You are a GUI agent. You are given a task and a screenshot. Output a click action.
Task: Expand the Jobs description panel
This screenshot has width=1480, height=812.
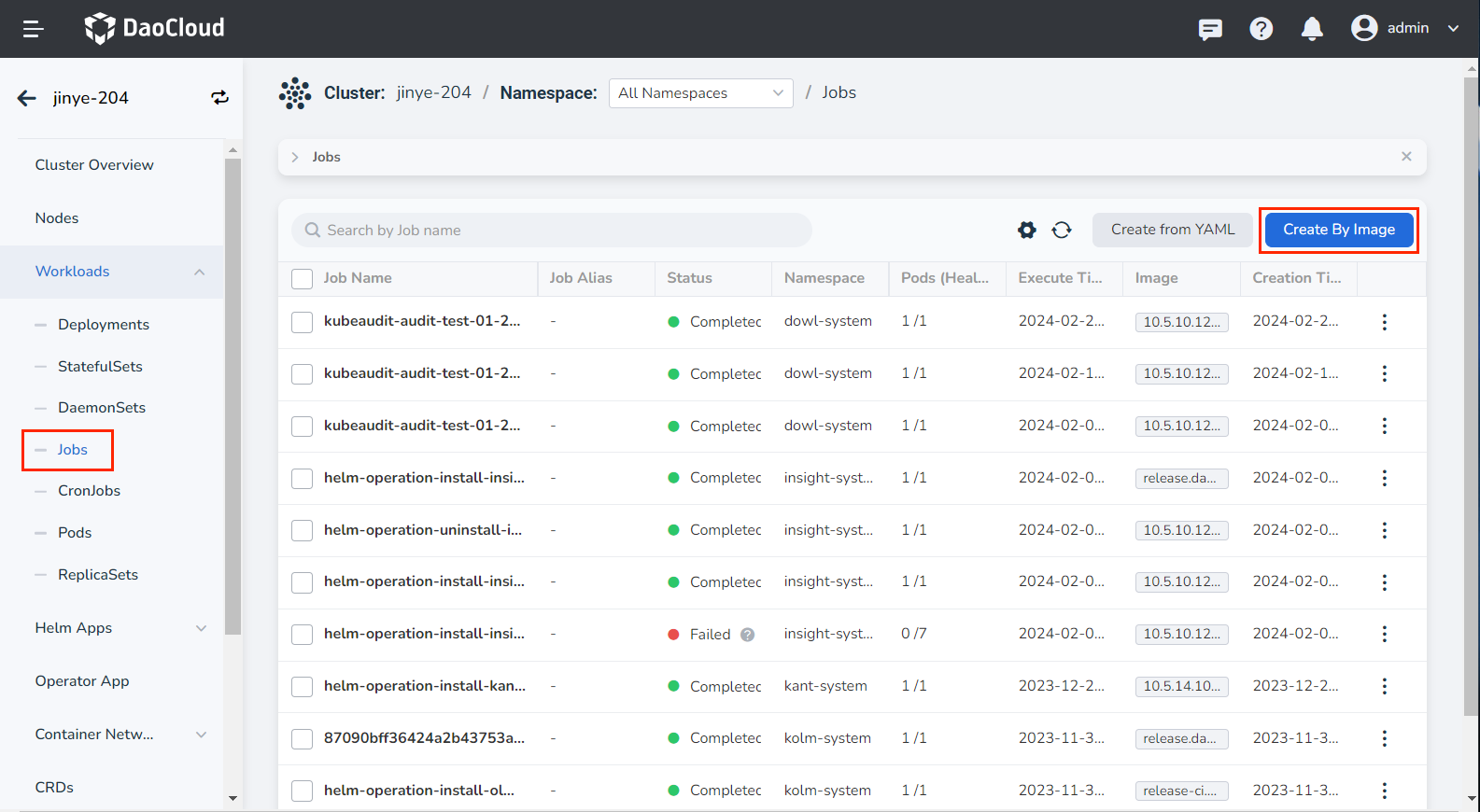[x=295, y=157]
